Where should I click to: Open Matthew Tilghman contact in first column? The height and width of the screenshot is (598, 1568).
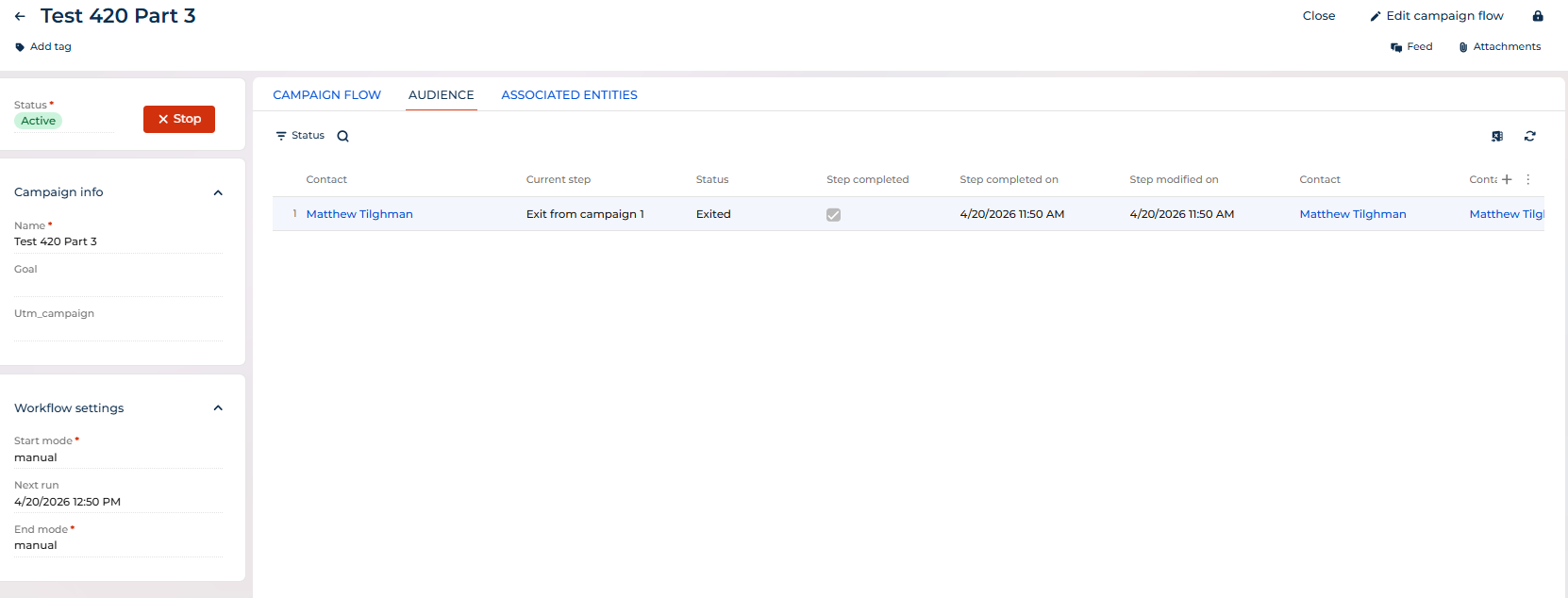[359, 214]
